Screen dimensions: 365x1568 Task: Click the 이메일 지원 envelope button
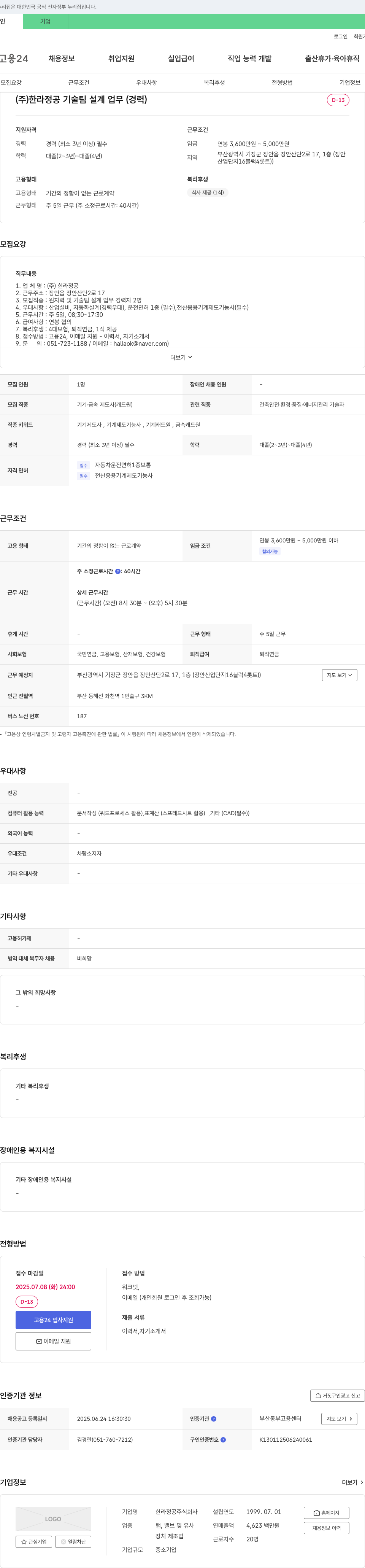(x=54, y=1341)
